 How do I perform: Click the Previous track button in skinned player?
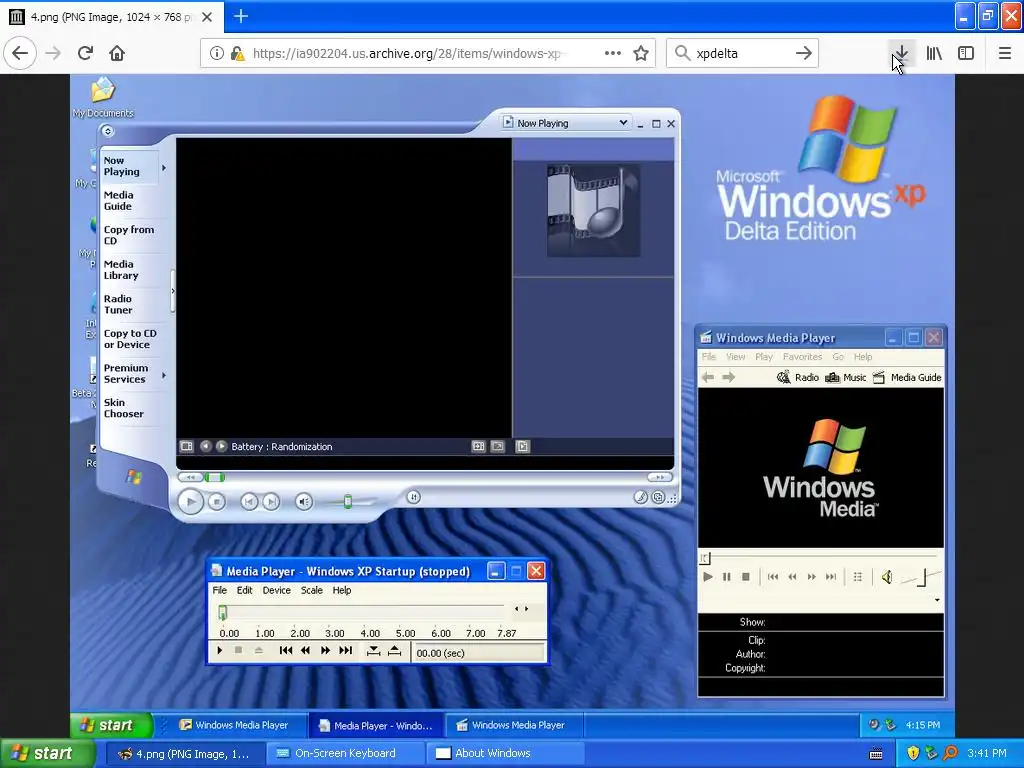[249, 502]
